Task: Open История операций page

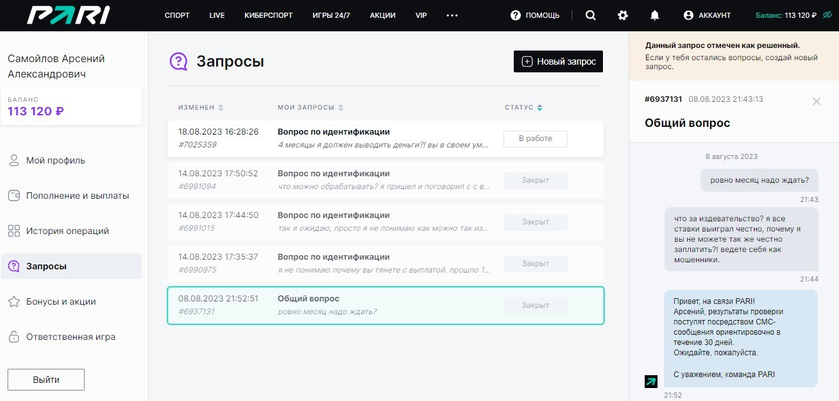Action: point(67,231)
